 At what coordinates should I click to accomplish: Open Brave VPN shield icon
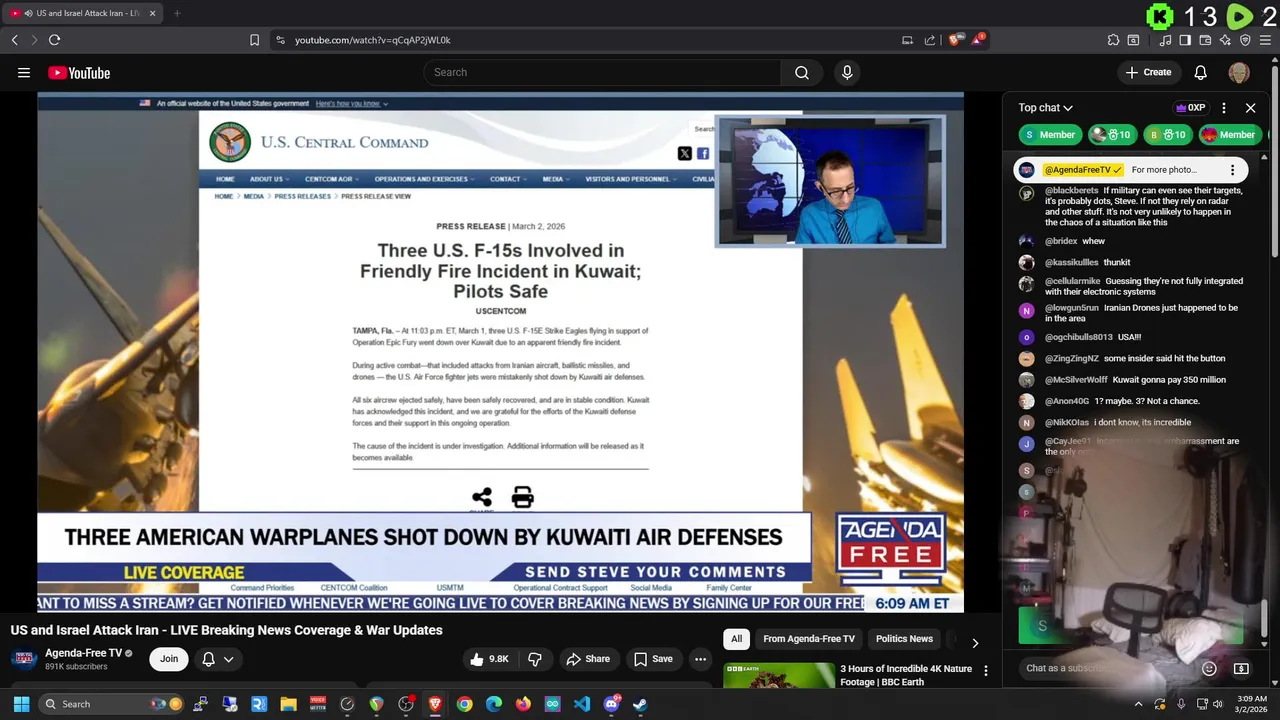click(x=1245, y=40)
